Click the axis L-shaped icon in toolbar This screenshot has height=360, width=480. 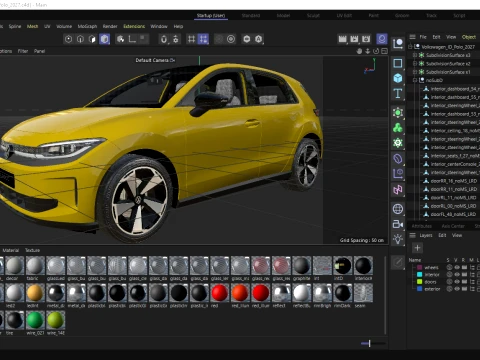(x=132, y=39)
